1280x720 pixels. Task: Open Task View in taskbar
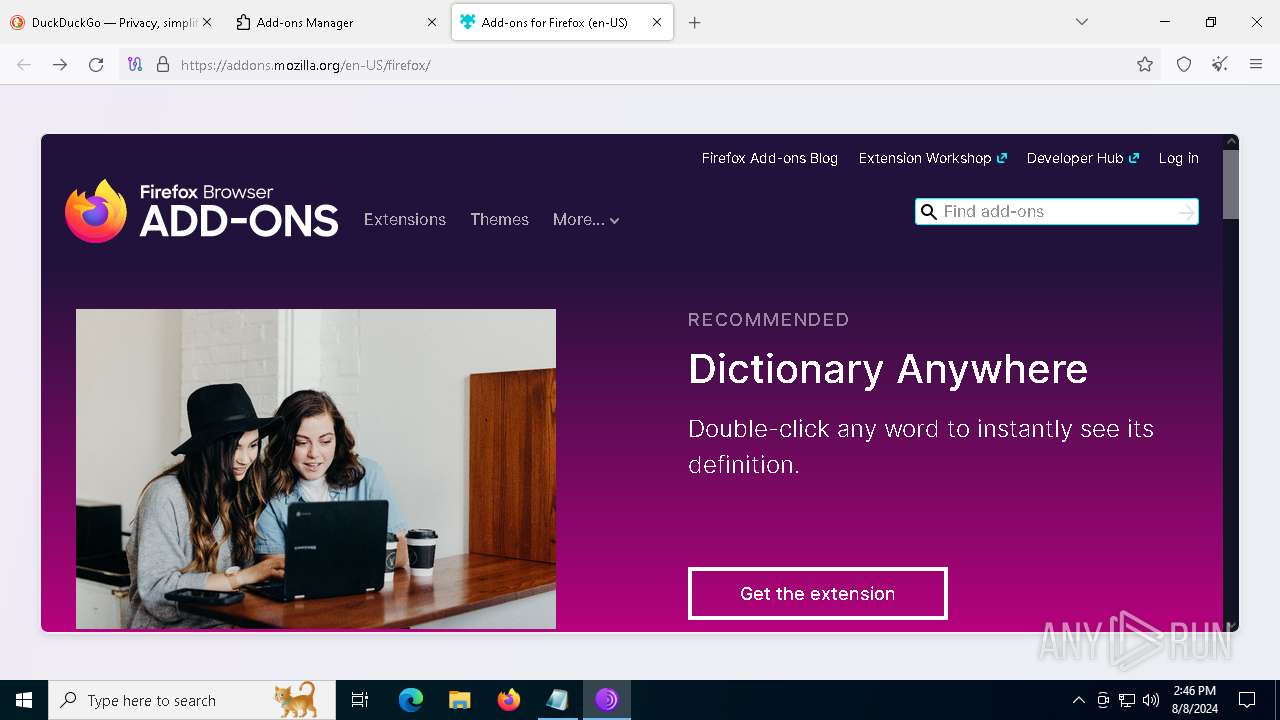click(x=360, y=700)
